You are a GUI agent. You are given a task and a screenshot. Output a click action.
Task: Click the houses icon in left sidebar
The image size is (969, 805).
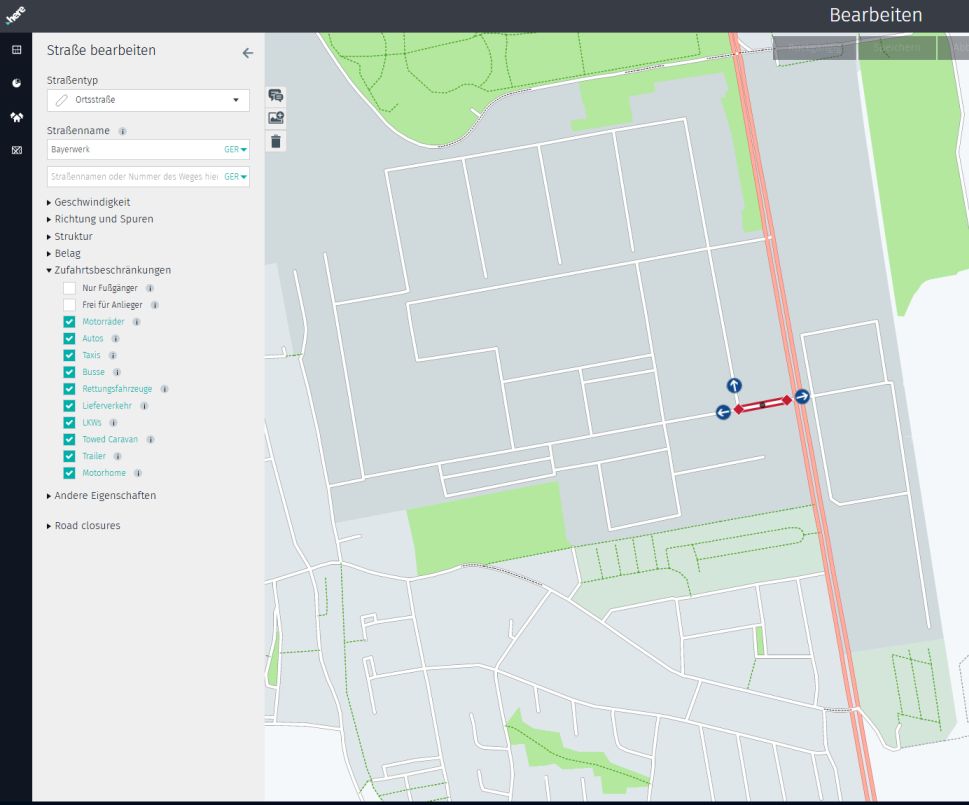click(x=16, y=116)
